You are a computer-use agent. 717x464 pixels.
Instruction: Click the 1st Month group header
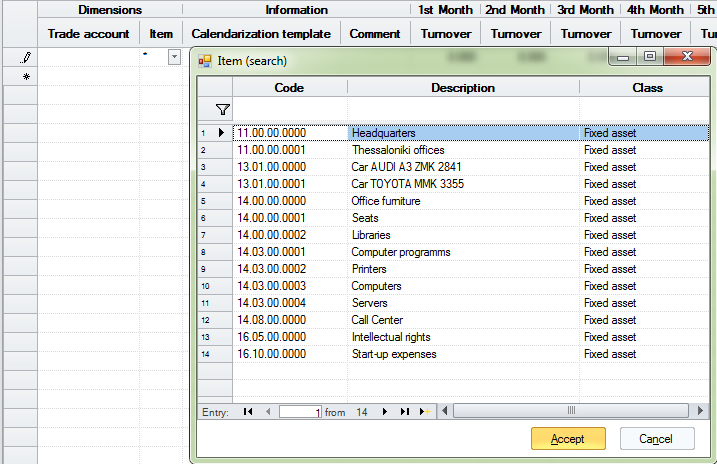[x=445, y=10]
